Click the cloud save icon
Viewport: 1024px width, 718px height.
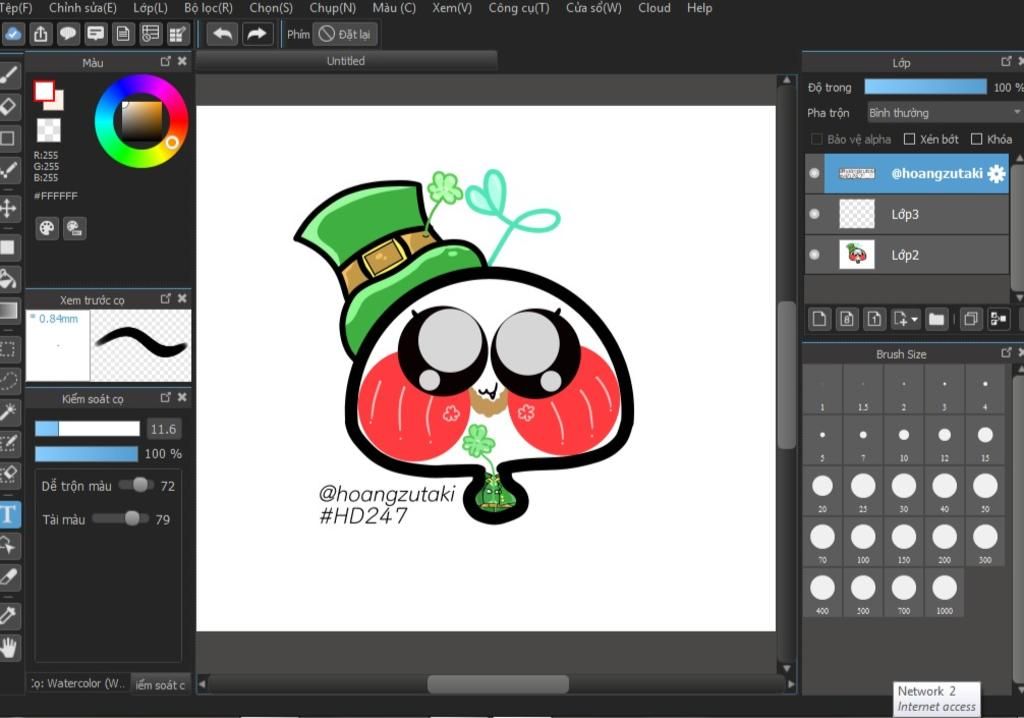coord(12,34)
